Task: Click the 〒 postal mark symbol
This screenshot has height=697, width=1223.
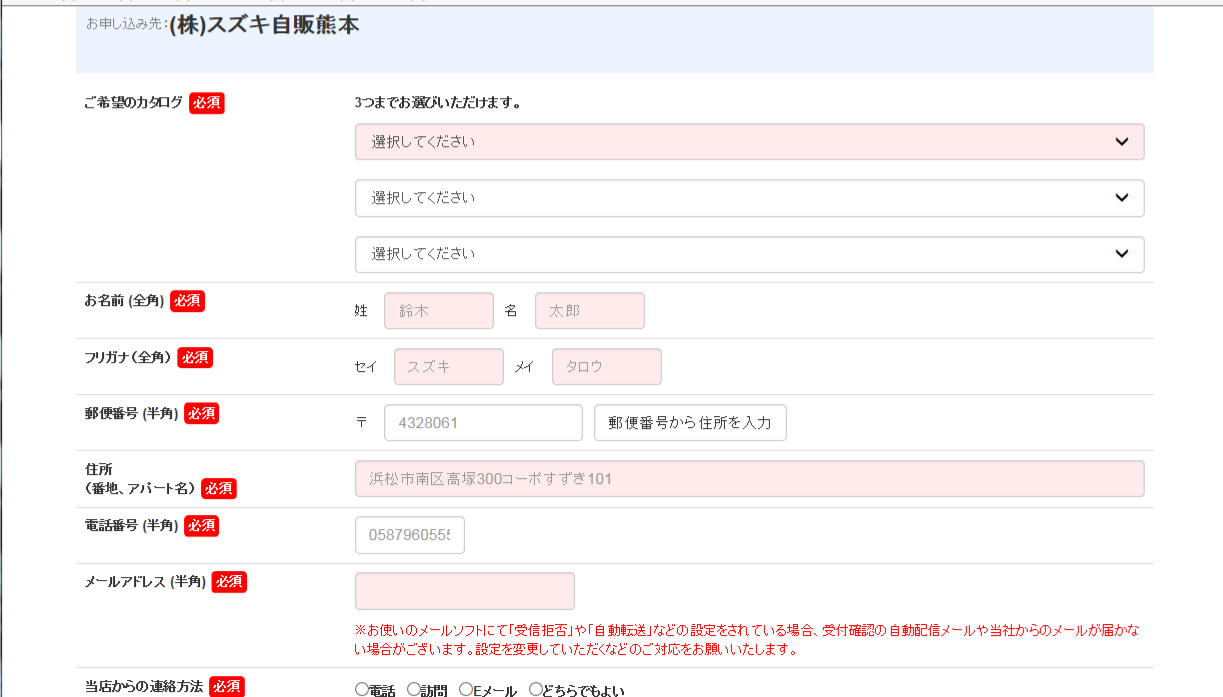Action: (x=362, y=423)
